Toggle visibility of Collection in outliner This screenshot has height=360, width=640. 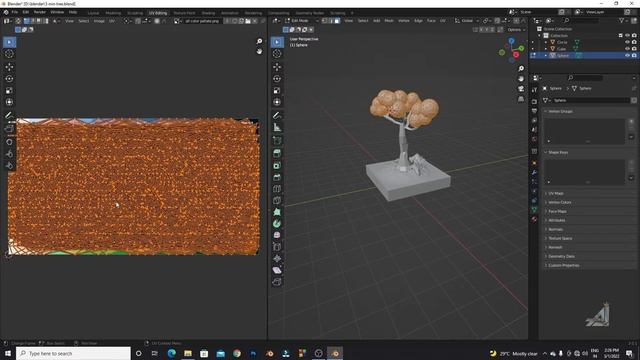point(627,36)
